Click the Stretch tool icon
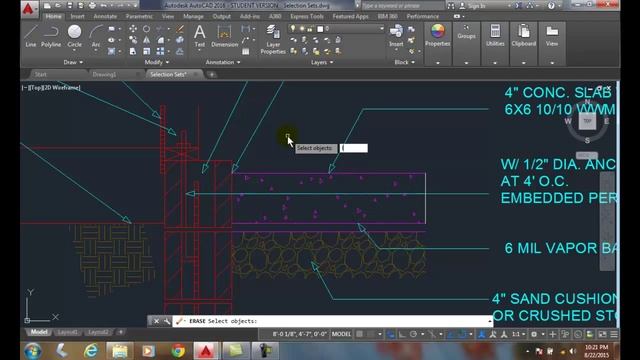The image size is (640, 360). [133, 51]
